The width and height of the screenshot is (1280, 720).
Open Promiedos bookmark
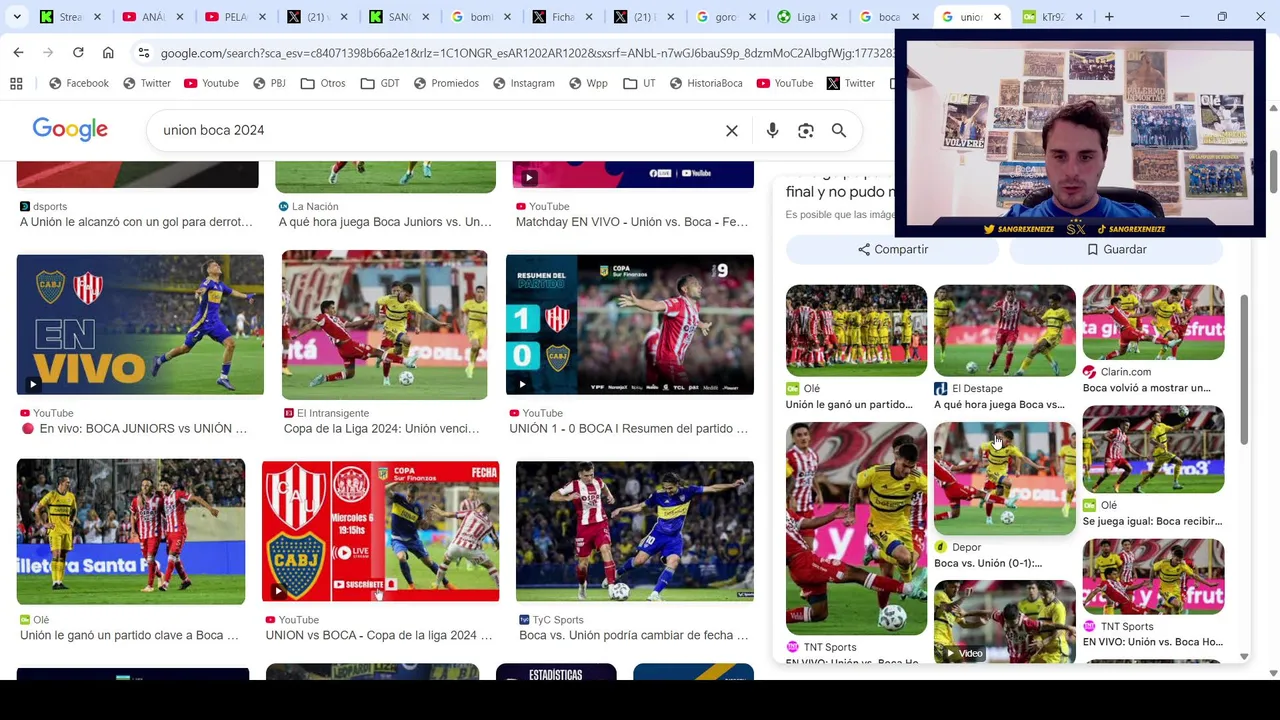click(446, 83)
